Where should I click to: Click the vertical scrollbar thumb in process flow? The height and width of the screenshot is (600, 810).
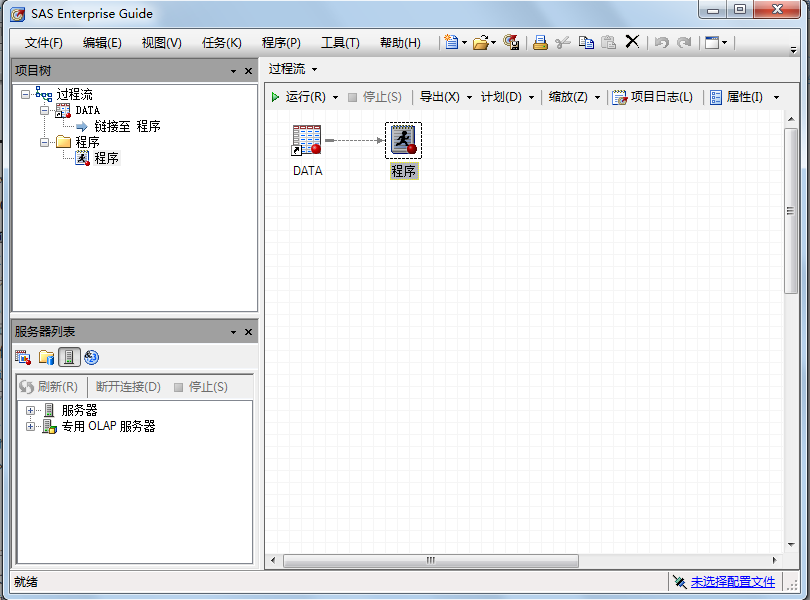pos(790,211)
